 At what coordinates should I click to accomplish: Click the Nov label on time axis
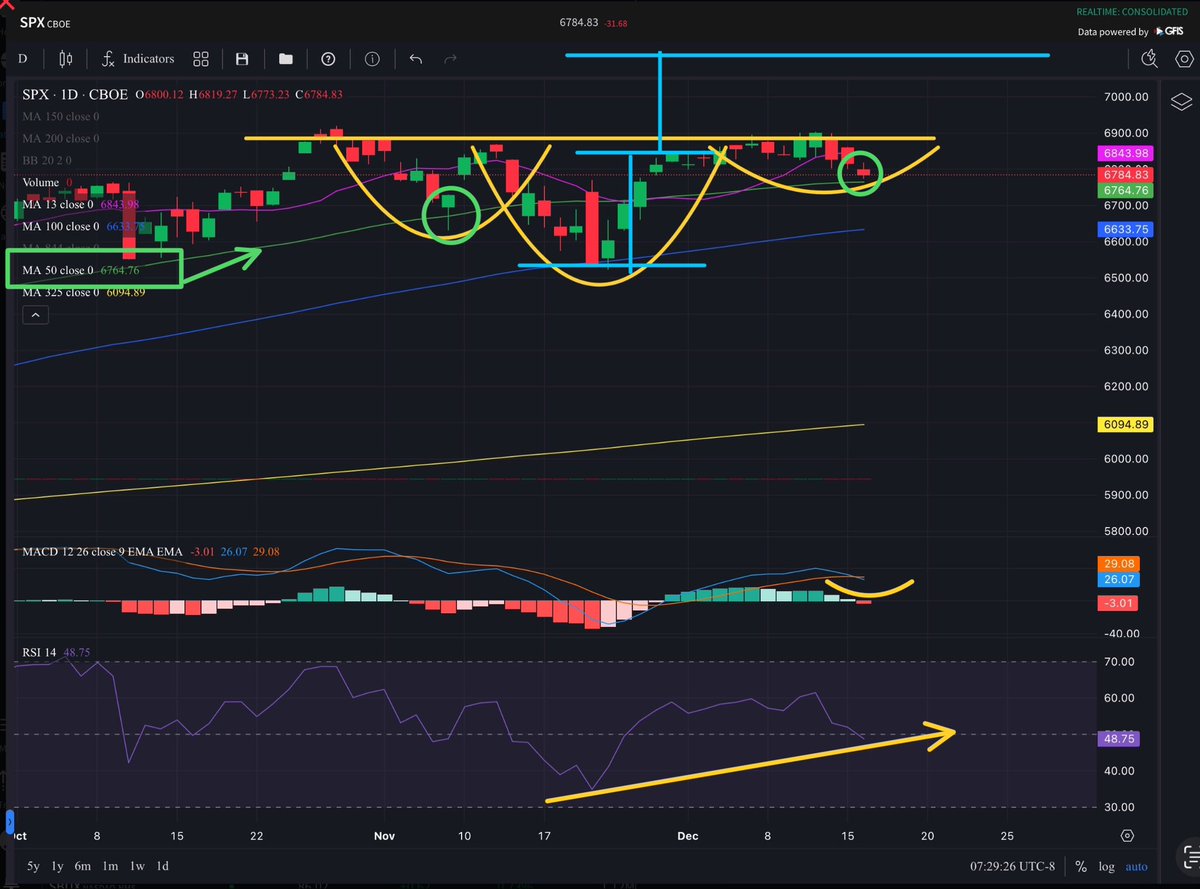pyautogui.click(x=385, y=834)
